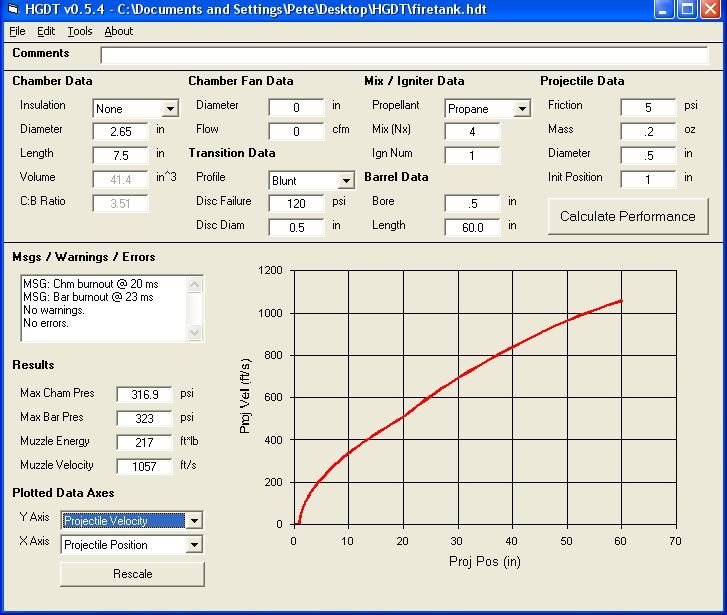Click the Ign Num field showing 1
This screenshot has height=615, width=727.
pyautogui.click(x=472, y=155)
